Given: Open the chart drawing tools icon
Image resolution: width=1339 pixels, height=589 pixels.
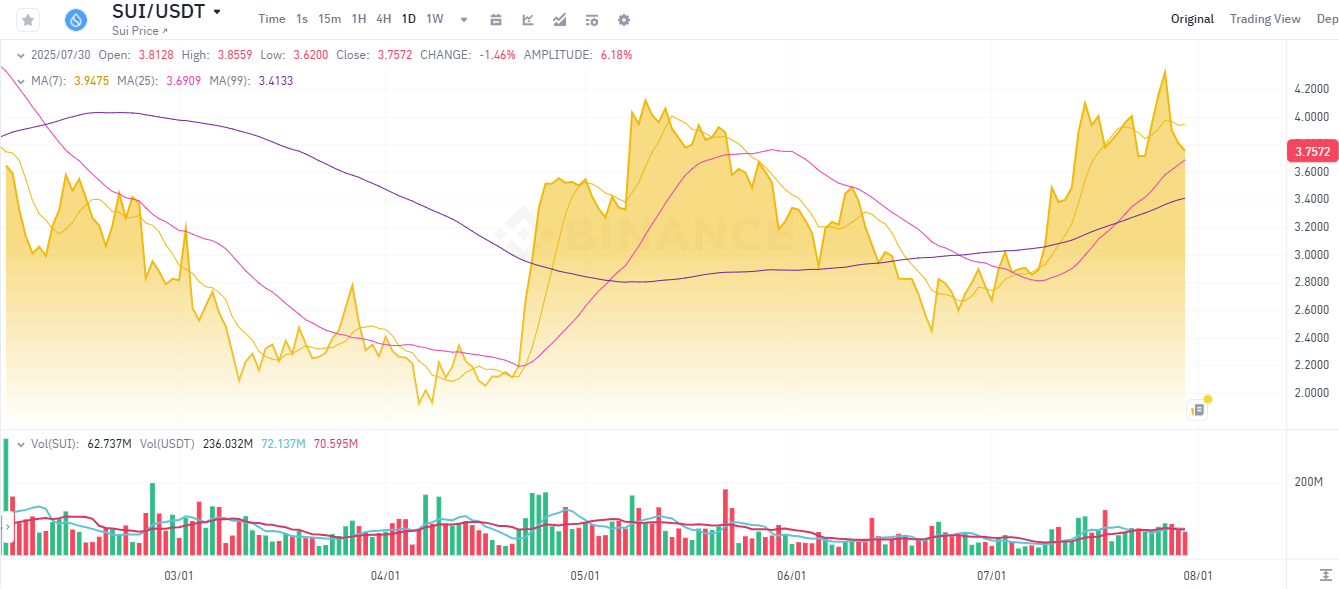Looking at the screenshot, I should 527,20.
